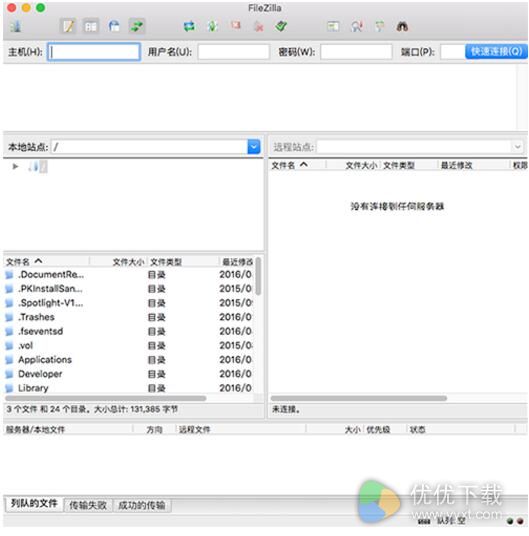Toggle transfer queue display icon
This screenshot has height=536, width=529.
(137, 26)
